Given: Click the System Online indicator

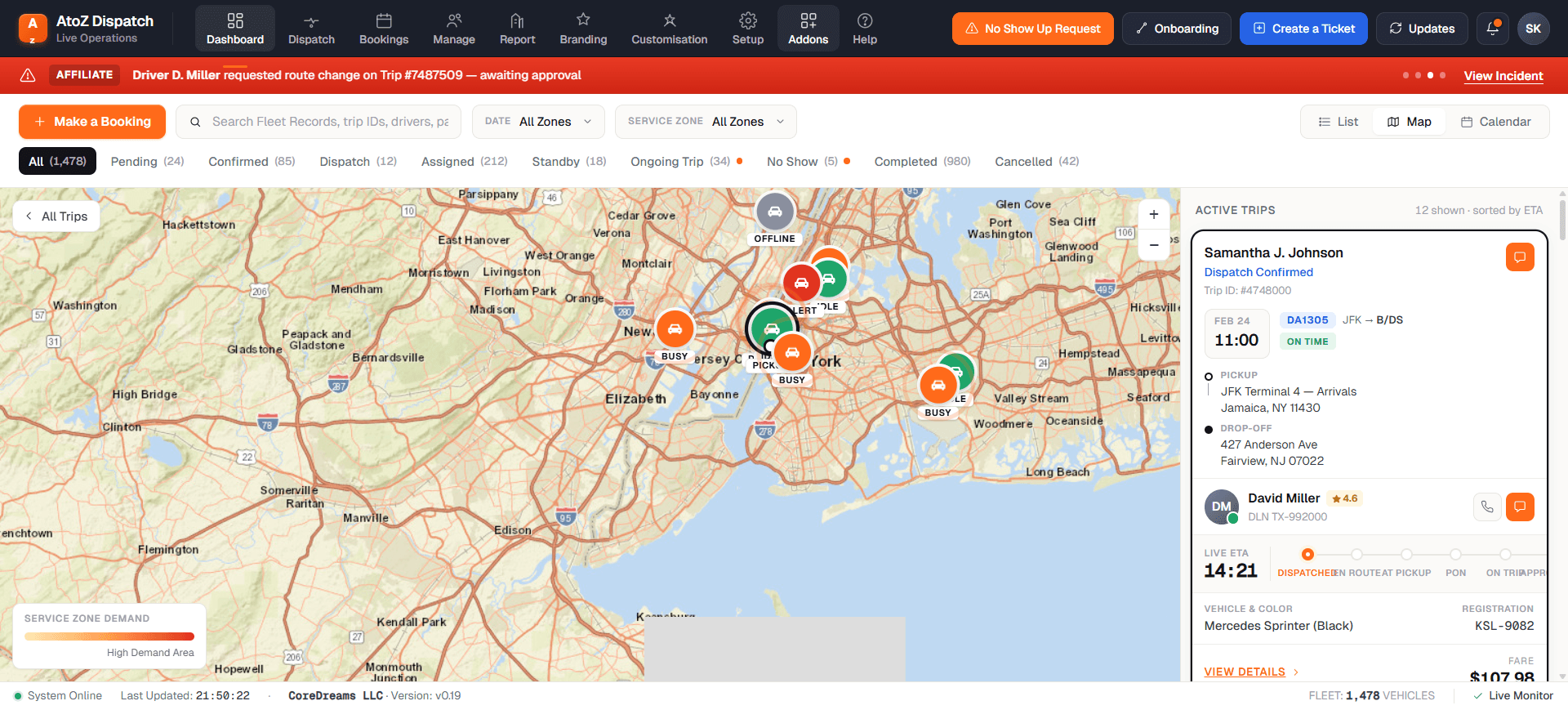Looking at the screenshot, I should coord(58,696).
